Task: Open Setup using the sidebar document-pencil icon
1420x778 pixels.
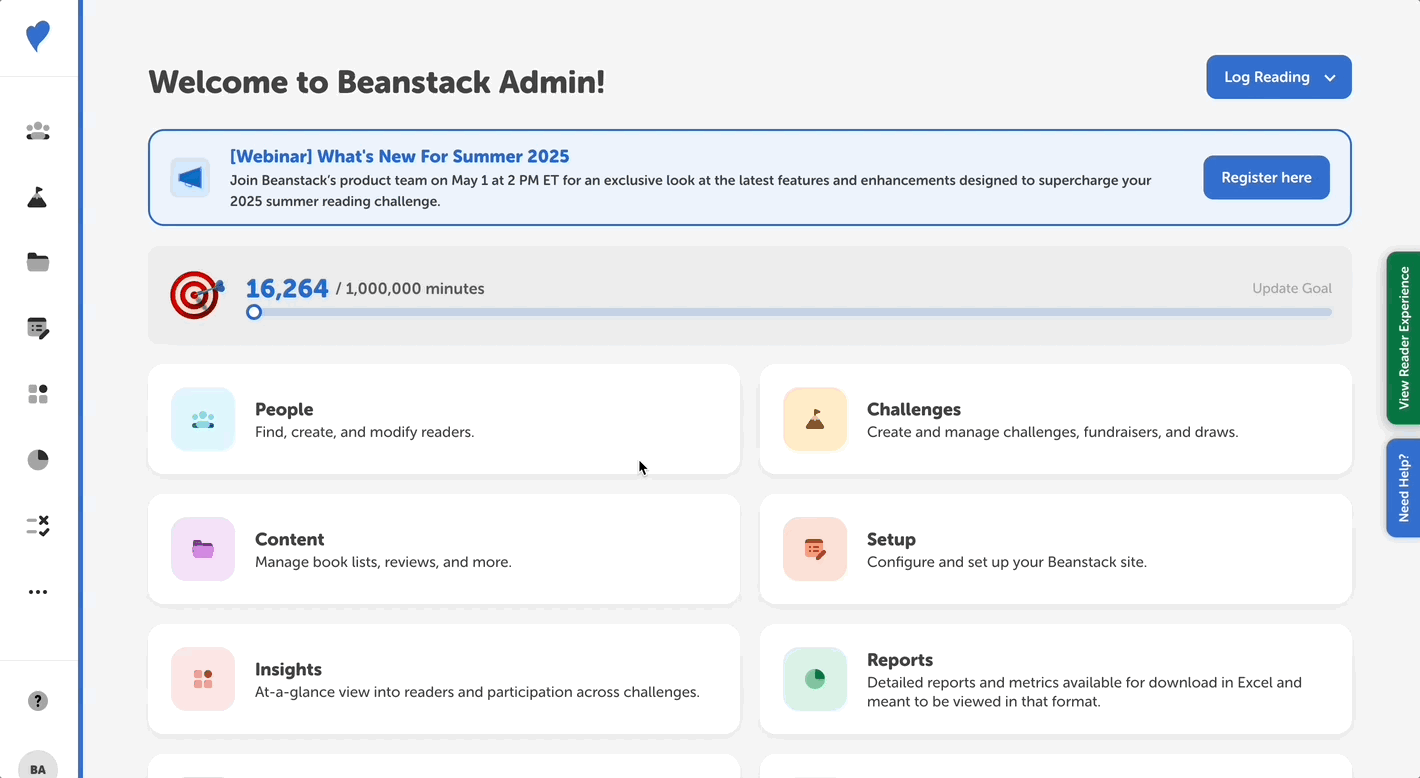Action: 37,328
